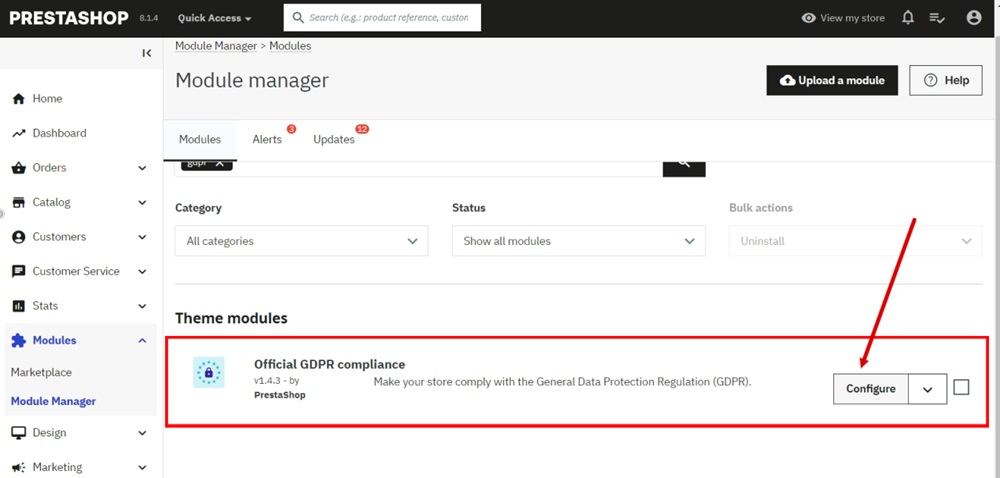Switch to the Alerts tab

[267, 139]
